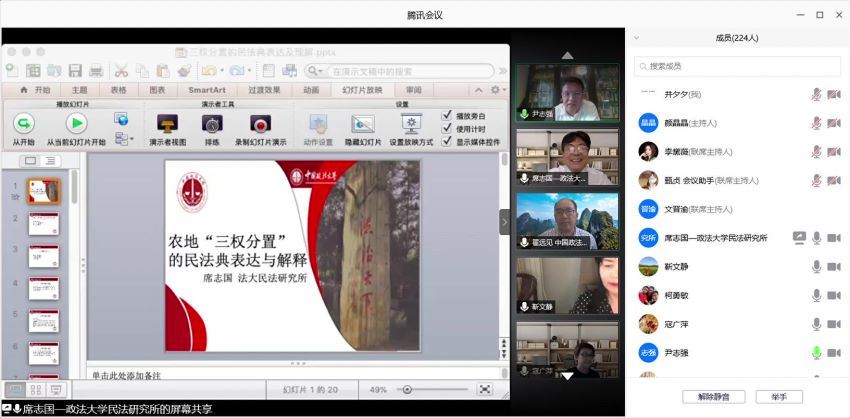Viewport: 850px width, 418px height.
Task: Click the 从当前幻灯片开始 play icon
Action: 76,124
